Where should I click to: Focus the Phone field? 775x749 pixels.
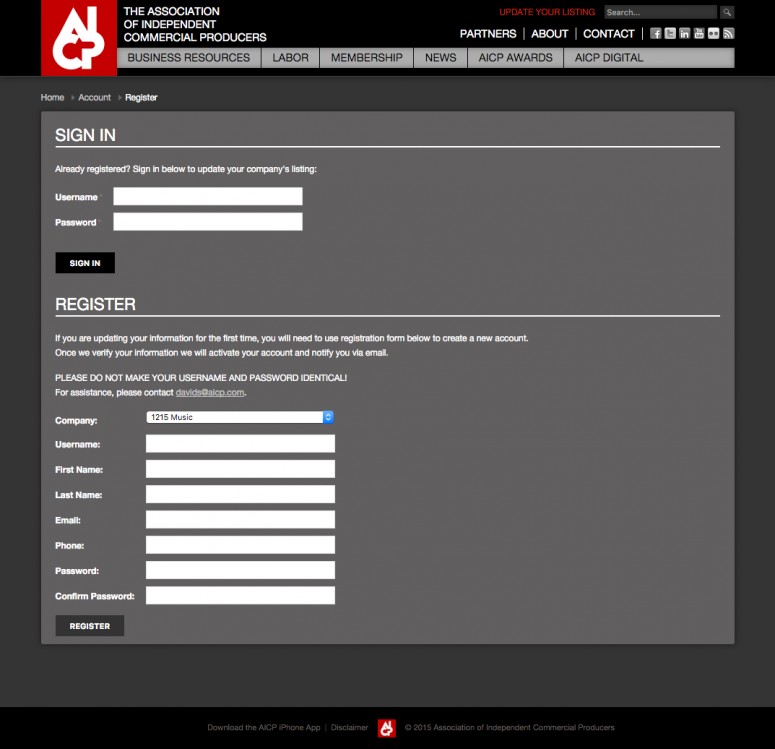240,545
